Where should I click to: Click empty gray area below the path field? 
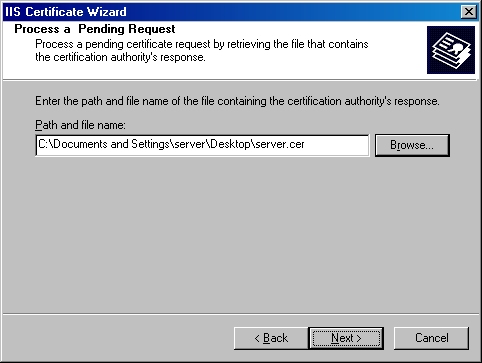(x=240, y=233)
